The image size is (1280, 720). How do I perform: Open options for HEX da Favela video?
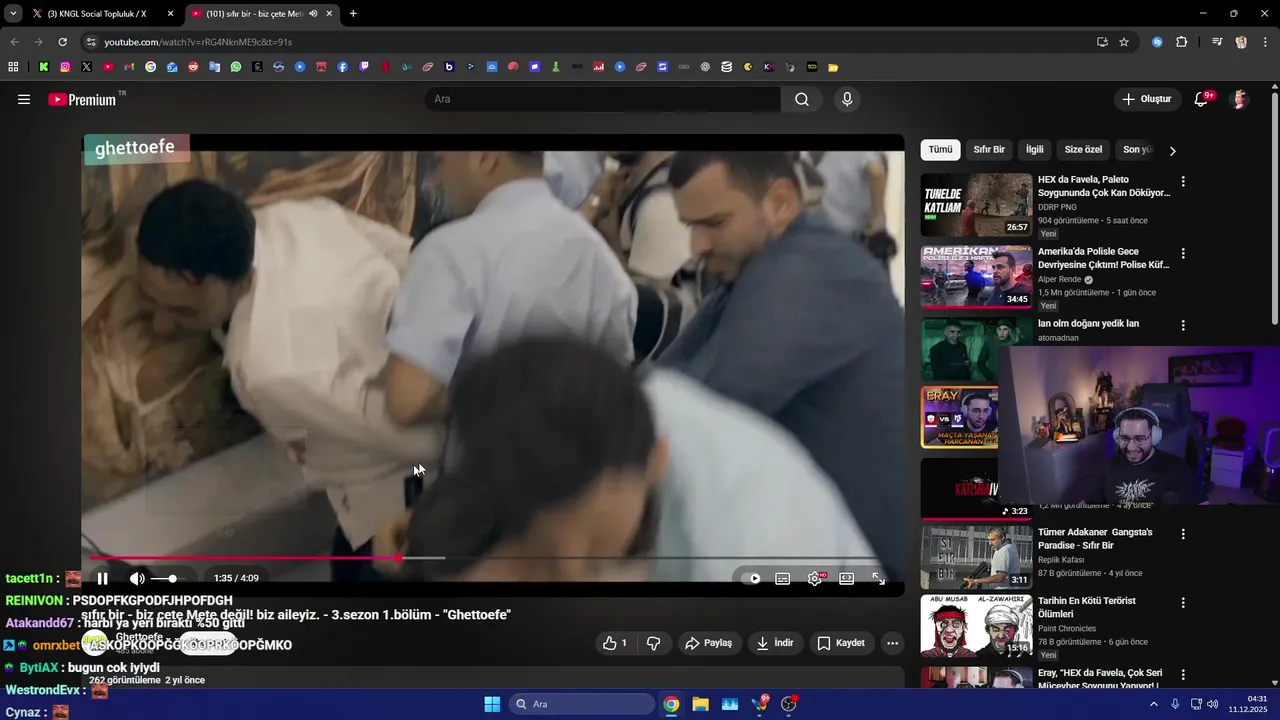tap(1183, 182)
